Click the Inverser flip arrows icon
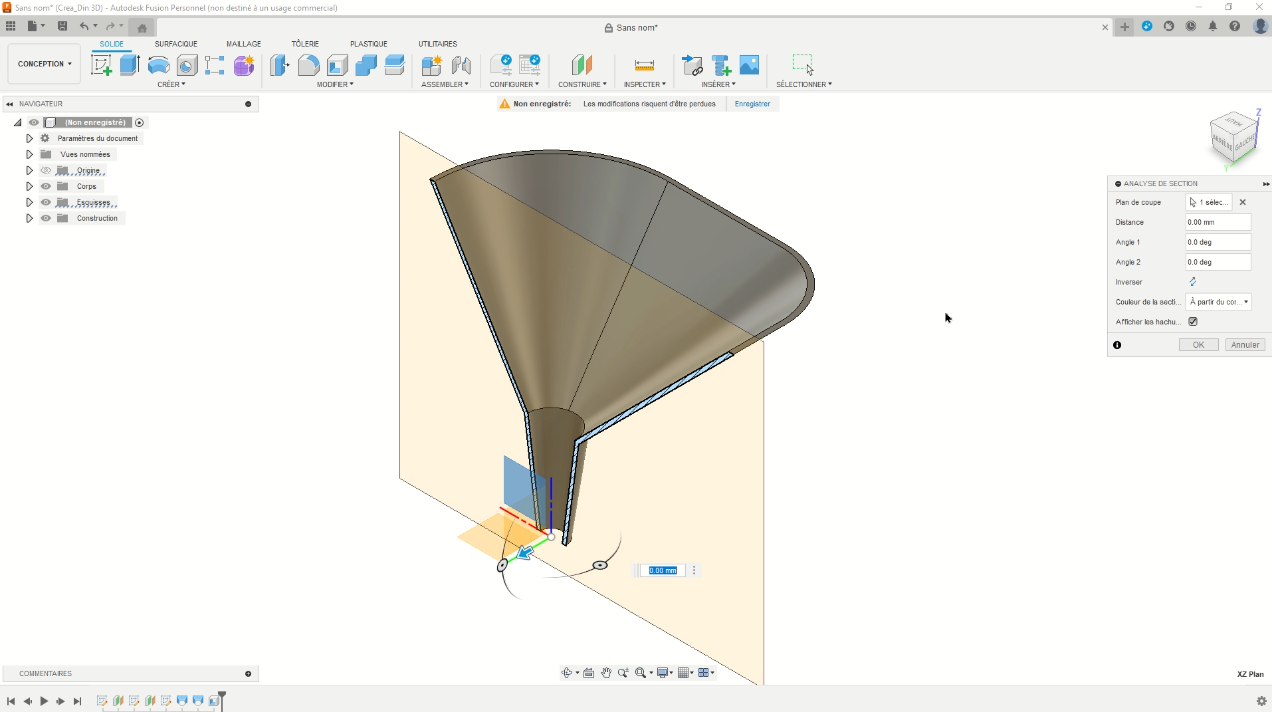1272x712 pixels. [1192, 282]
